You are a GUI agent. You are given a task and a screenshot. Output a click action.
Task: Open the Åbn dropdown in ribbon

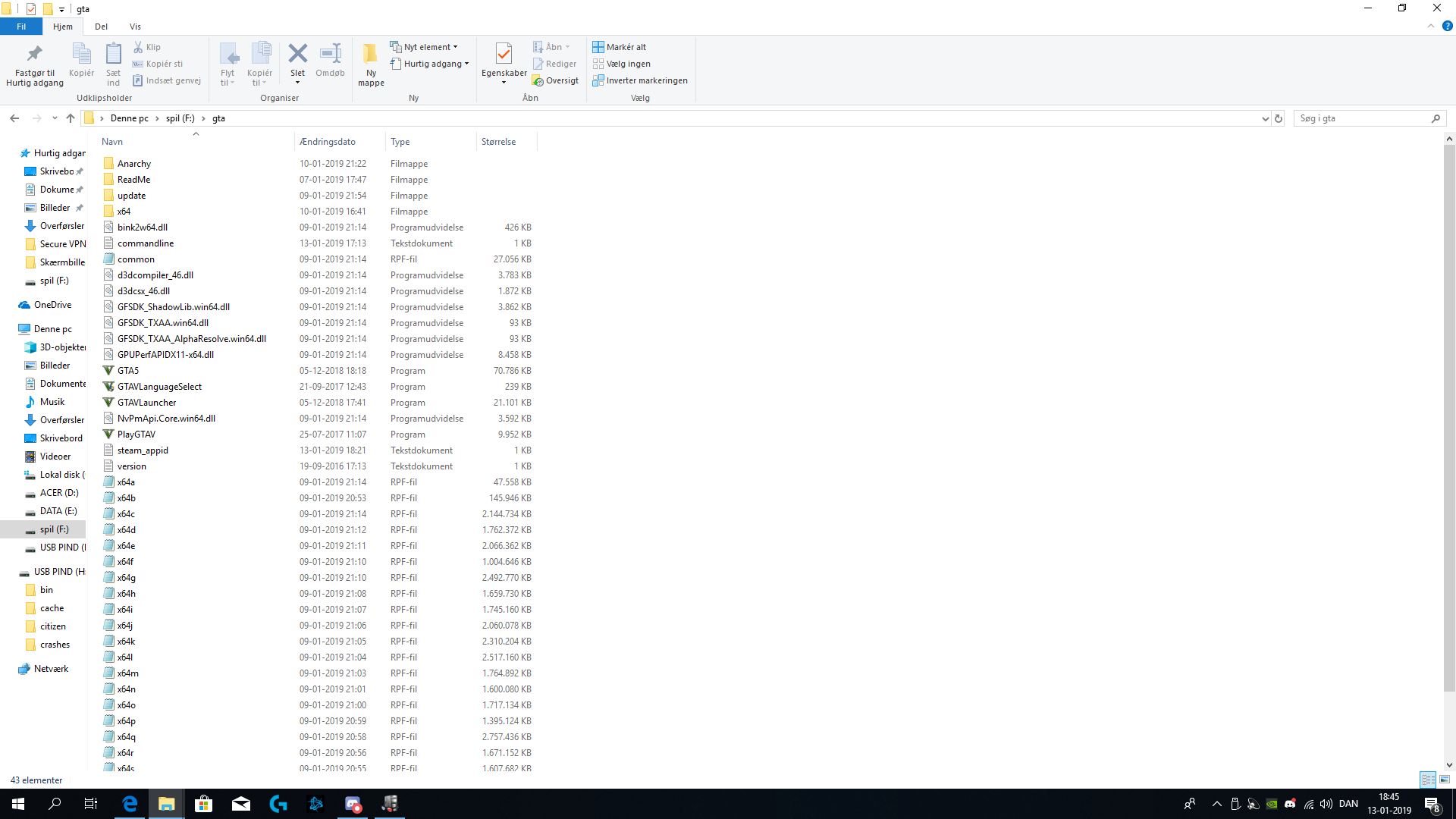pos(551,47)
